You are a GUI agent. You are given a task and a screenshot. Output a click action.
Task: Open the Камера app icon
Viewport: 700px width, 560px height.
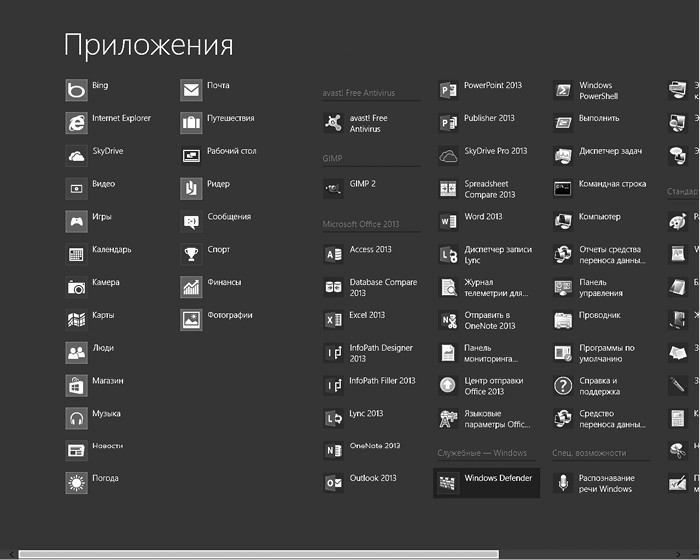(76, 287)
